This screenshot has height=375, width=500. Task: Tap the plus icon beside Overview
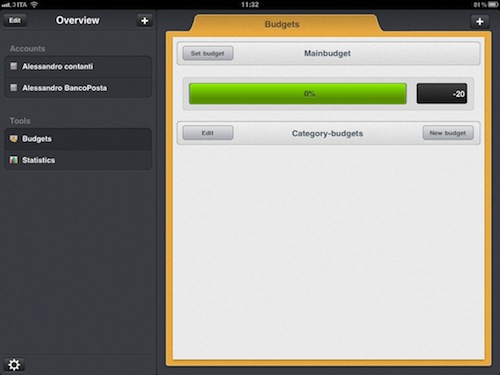click(145, 21)
